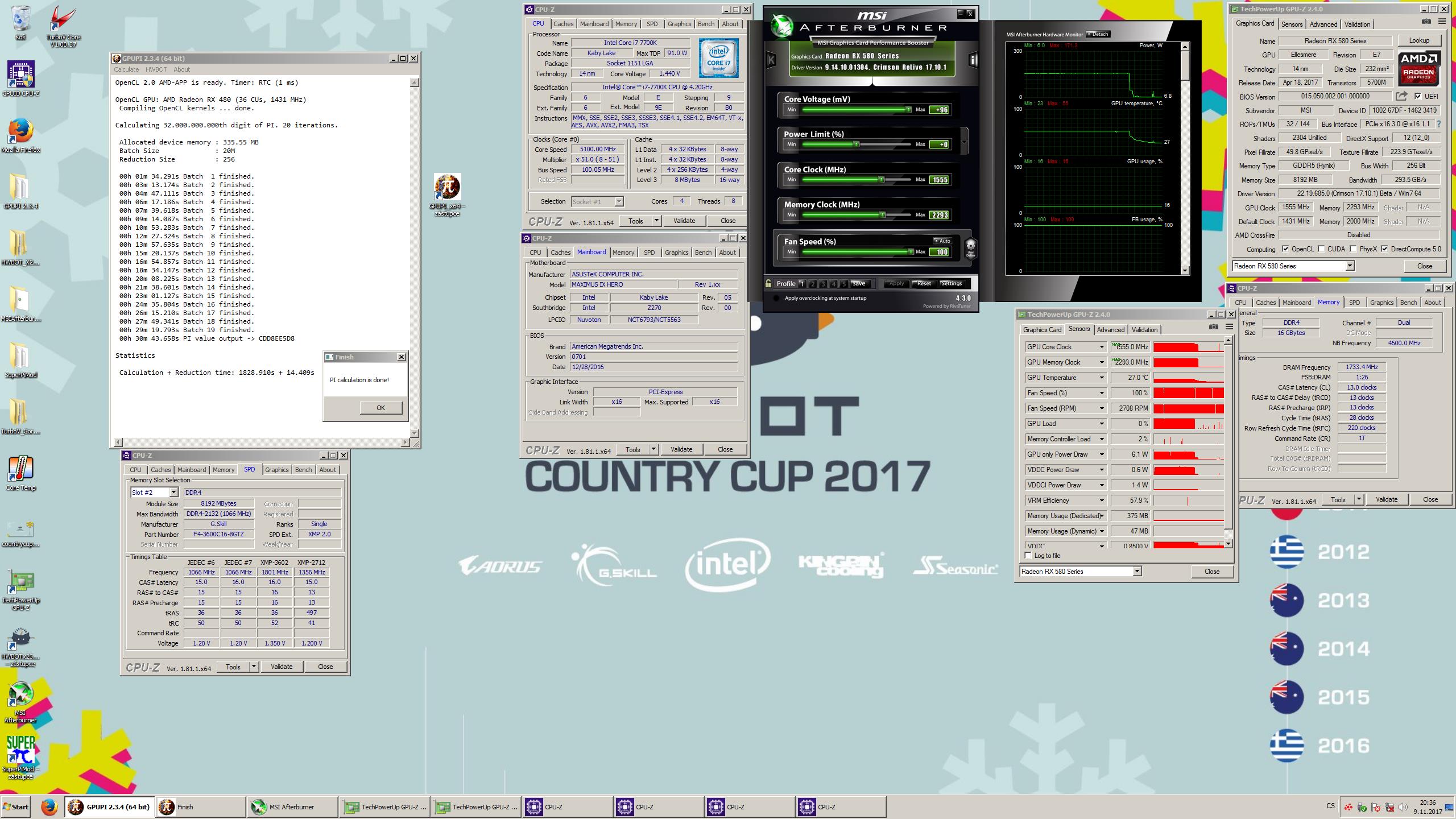The width and height of the screenshot is (1456, 819).
Task: Open the SuperPiMod shortcut icon on the desktop
Action: click(20, 756)
